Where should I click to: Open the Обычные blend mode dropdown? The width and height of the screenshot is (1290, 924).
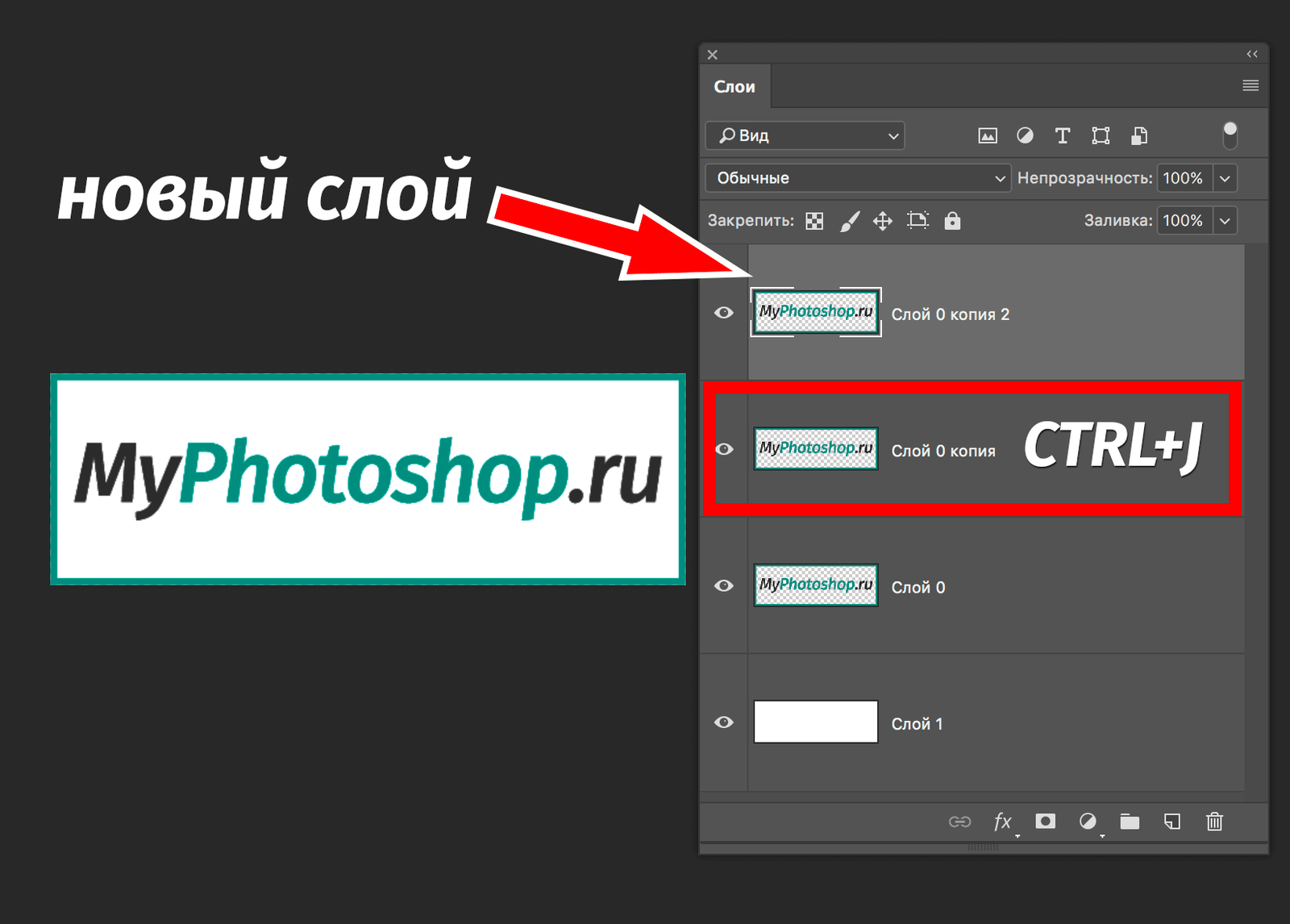[858, 178]
